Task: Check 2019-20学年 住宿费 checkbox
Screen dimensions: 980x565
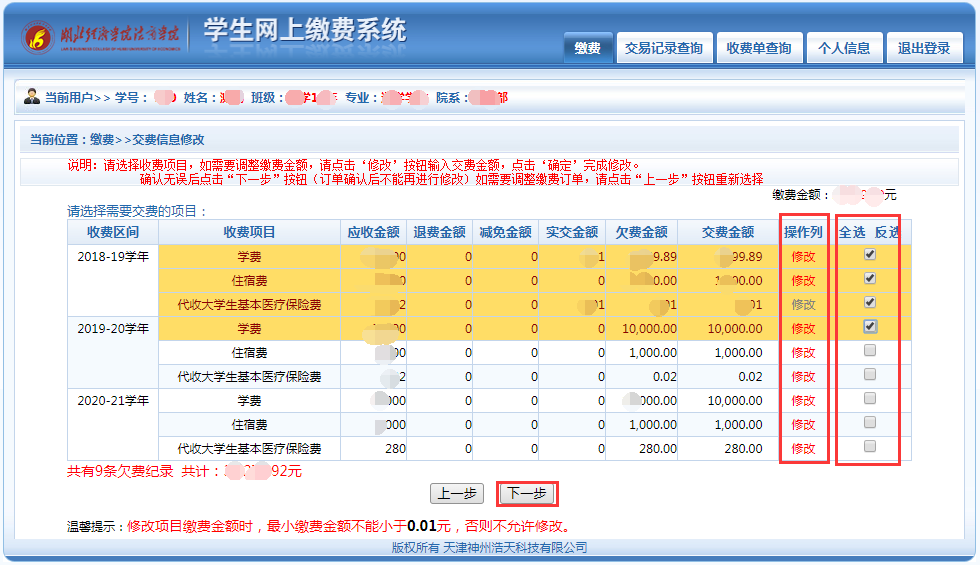Action: click(870, 350)
